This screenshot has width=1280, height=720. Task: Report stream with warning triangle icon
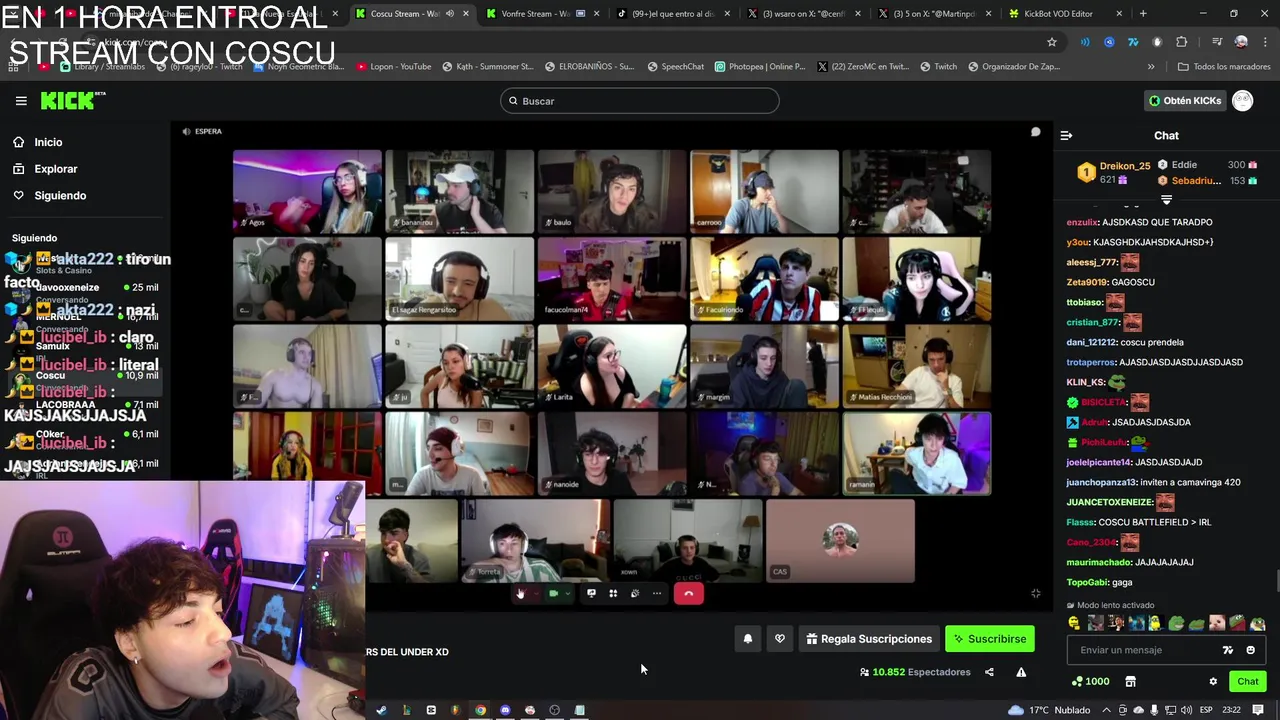[1021, 672]
